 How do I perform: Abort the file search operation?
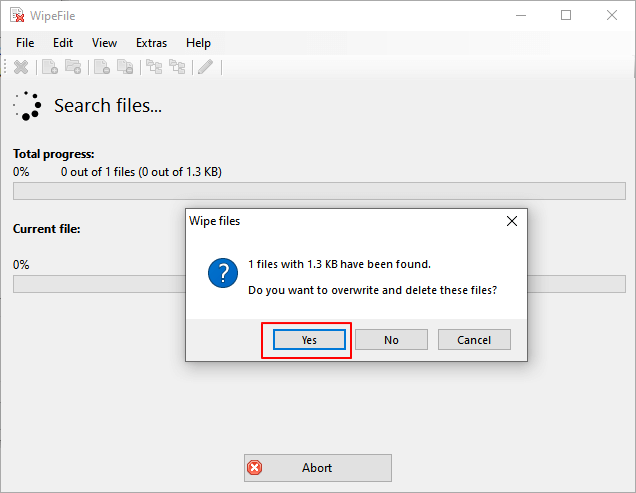click(317, 467)
